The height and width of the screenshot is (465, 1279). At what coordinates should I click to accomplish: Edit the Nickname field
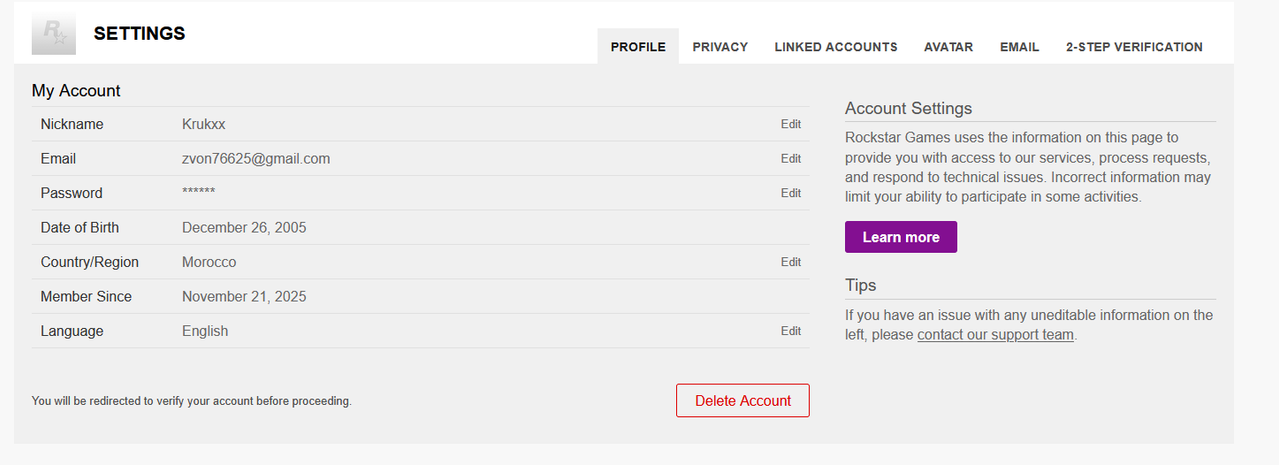(x=791, y=124)
